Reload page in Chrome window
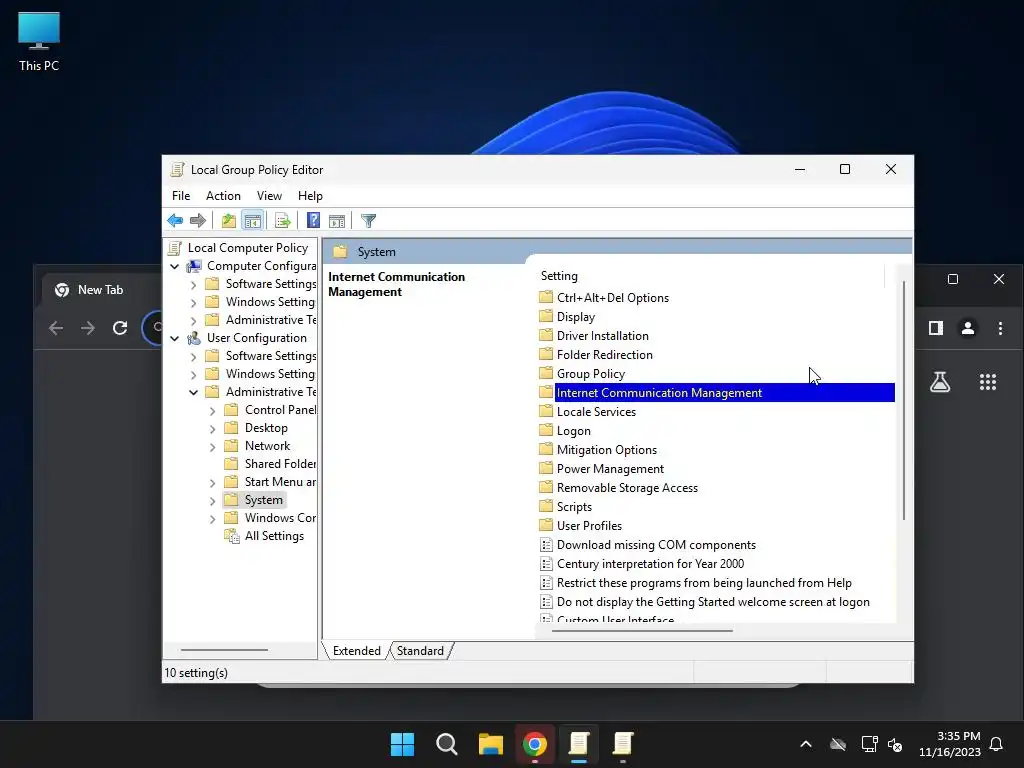The height and width of the screenshot is (768, 1024). [120, 328]
